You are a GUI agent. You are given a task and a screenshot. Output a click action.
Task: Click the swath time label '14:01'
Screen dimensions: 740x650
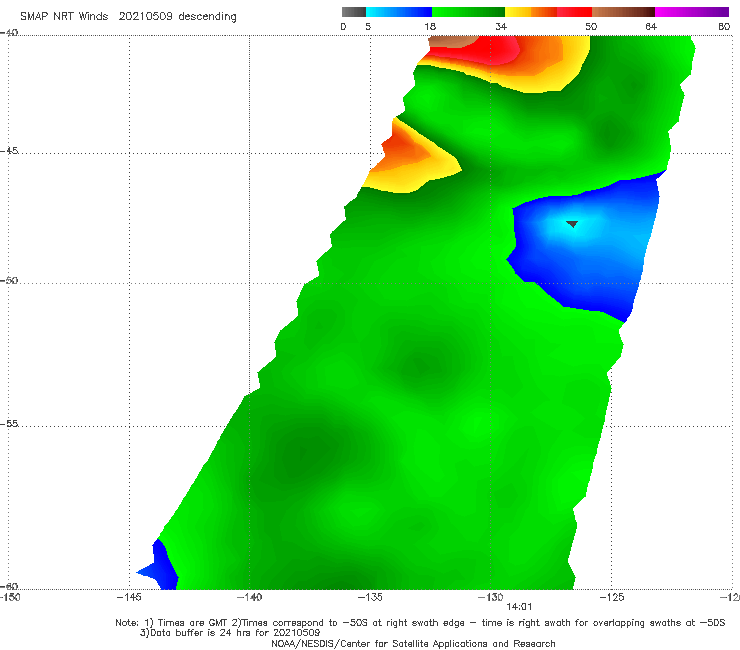(x=519, y=607)
